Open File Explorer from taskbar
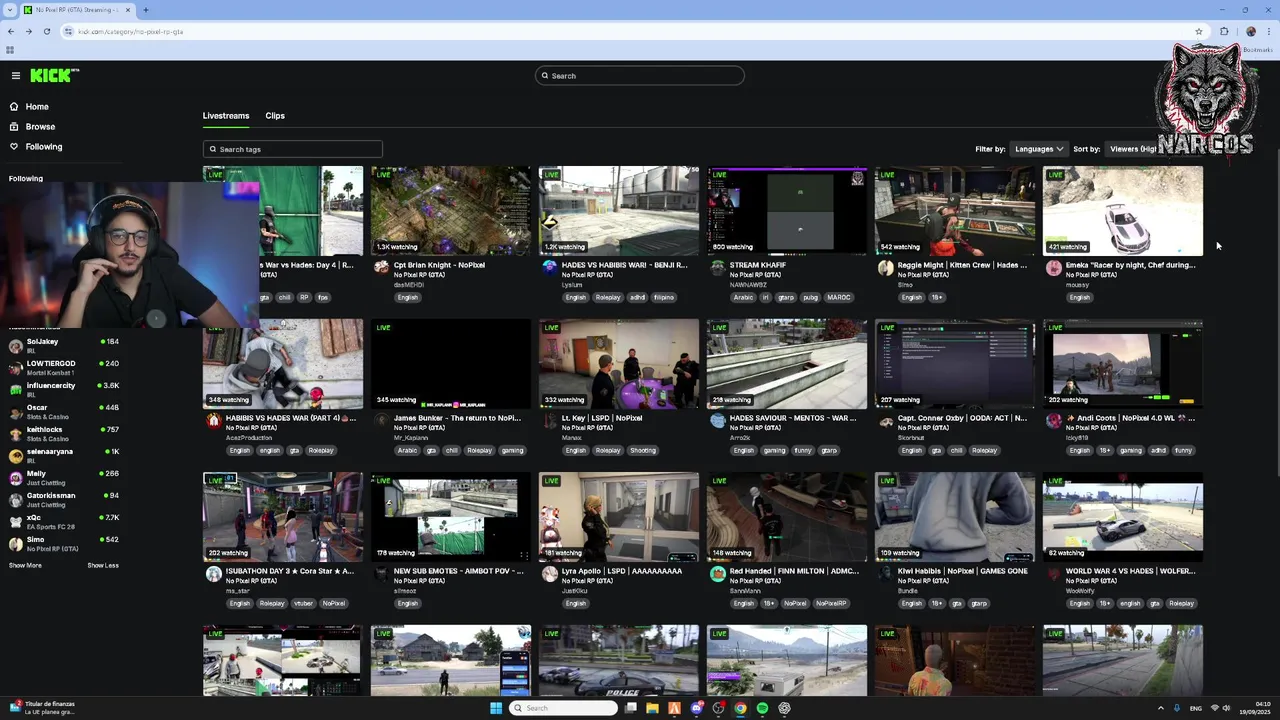The height and width of the screenshot is (720, 1280). tap(652, 708)
